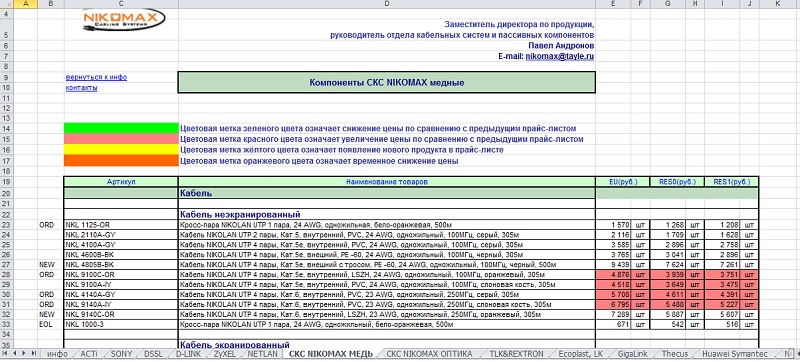
Task: Click article cell 'NKL 4600B-BK'
Action: pos(121,254)
